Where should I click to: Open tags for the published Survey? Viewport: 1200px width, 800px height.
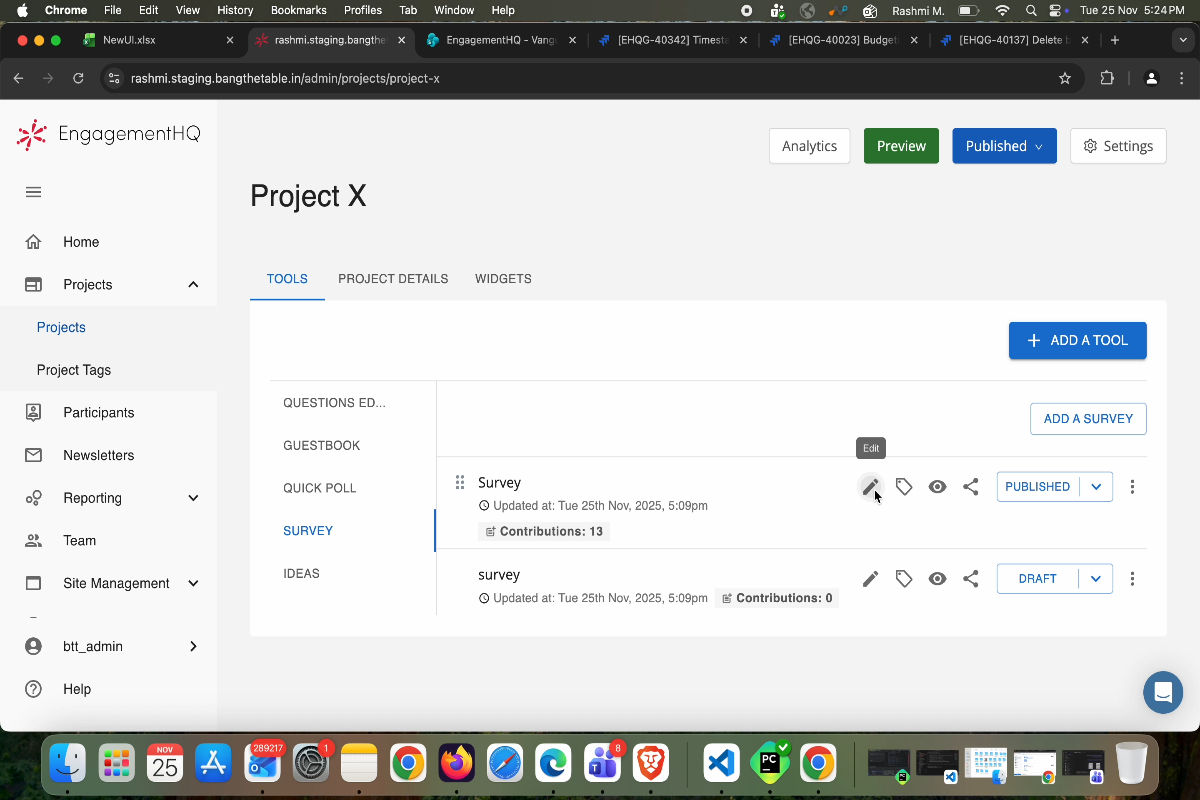coord(904,487)
